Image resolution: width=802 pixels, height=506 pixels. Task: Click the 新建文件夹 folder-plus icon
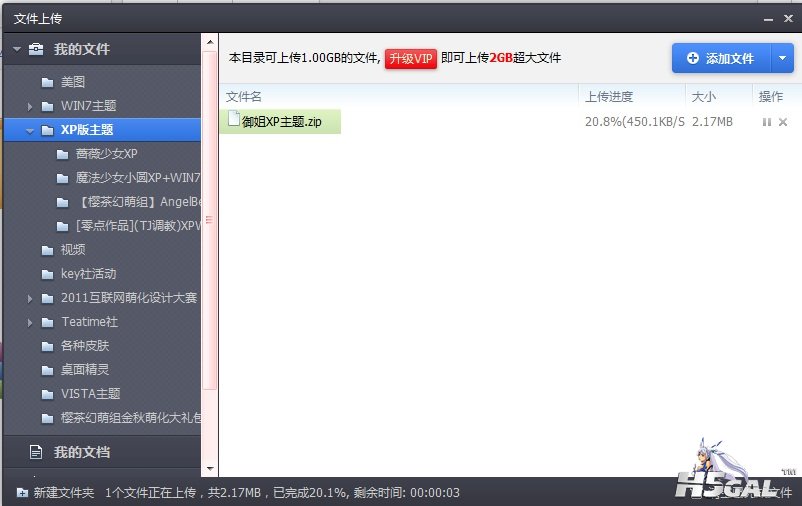tap(22, 493)
